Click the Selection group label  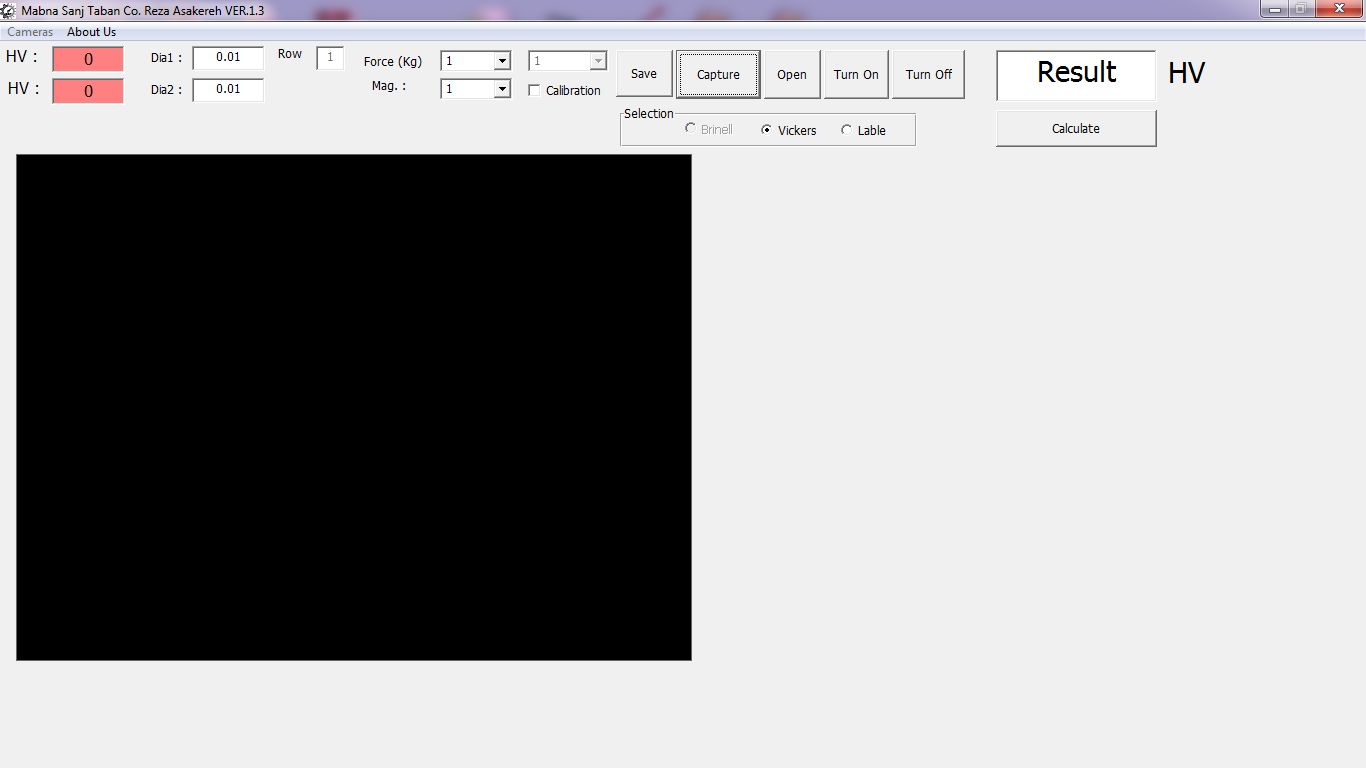pos(649,113)
